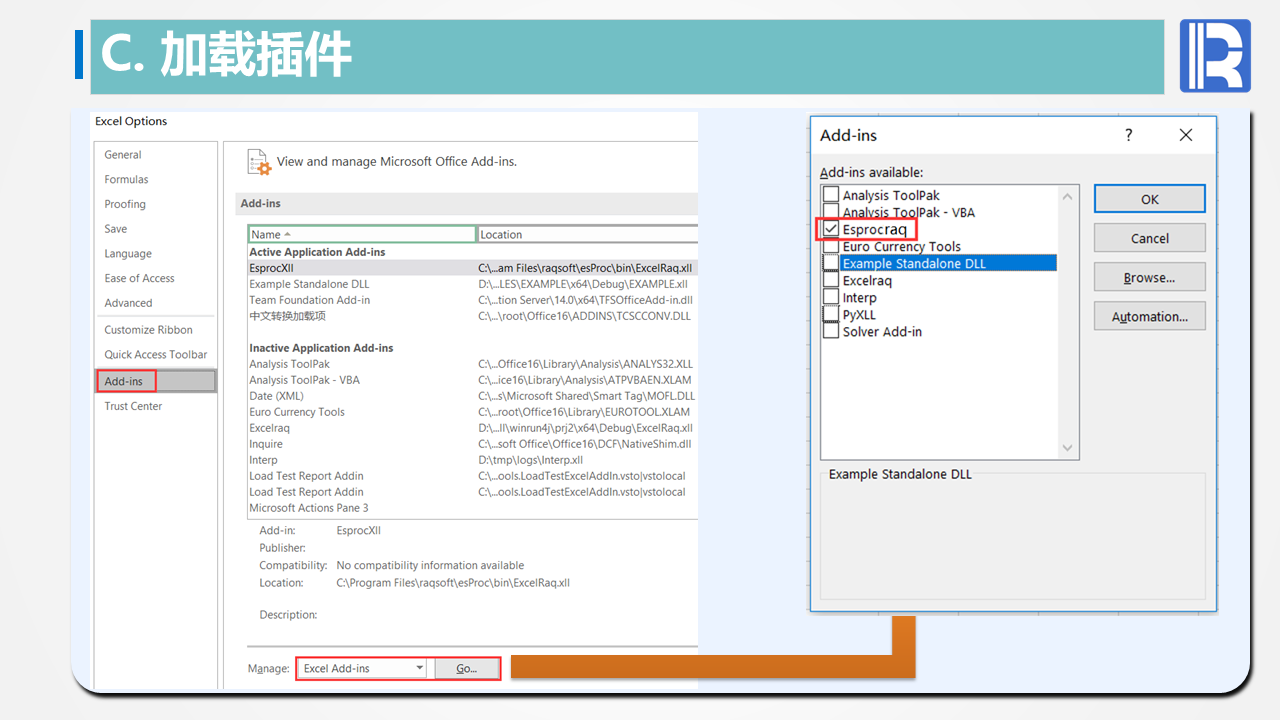Close the Add-ins dialog
This screenshot has width=1280, height=720.
(1186, 135)
